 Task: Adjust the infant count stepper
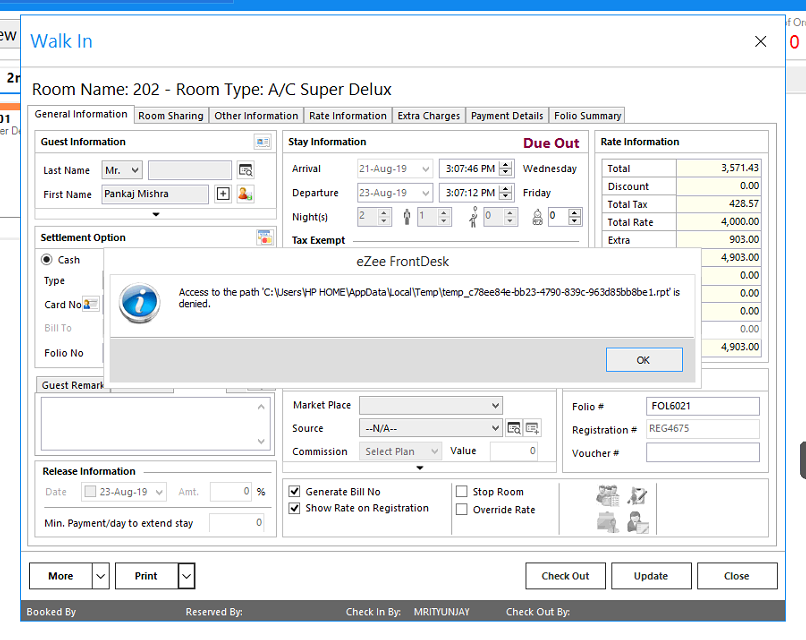tap(575, 217)
